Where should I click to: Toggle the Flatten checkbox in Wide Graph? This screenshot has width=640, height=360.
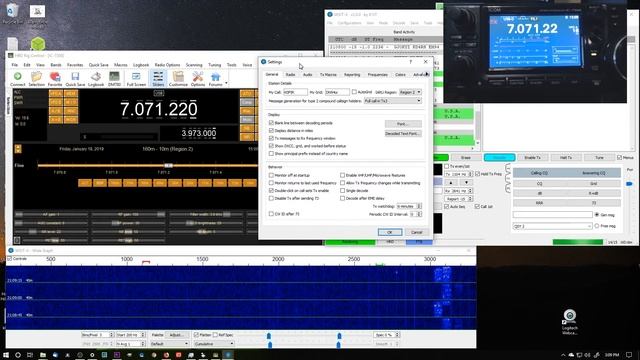click(196, 335)
